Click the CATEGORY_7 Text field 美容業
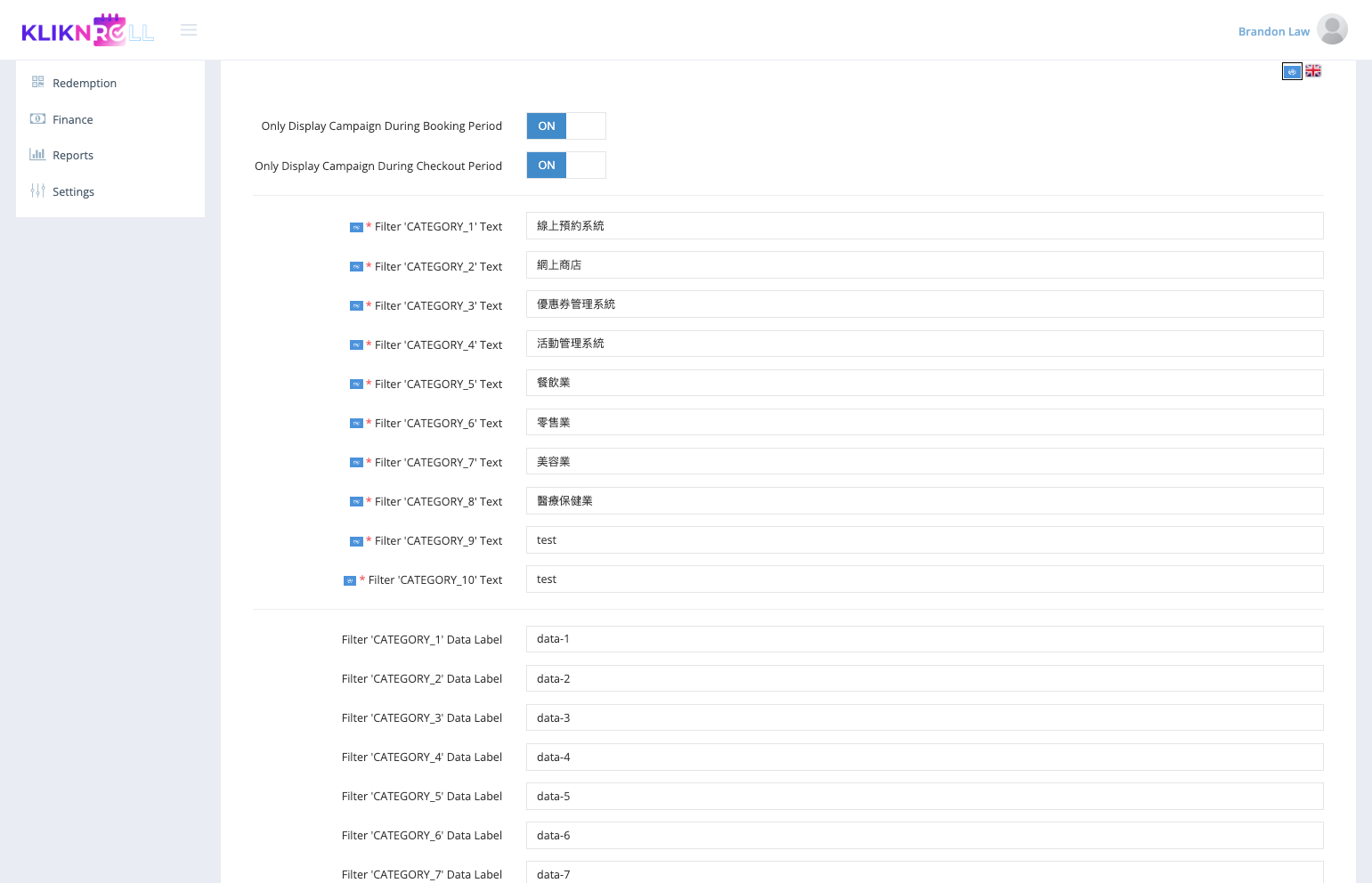Viewport: 1372px width, 883px height. click(x=924, y=461)
